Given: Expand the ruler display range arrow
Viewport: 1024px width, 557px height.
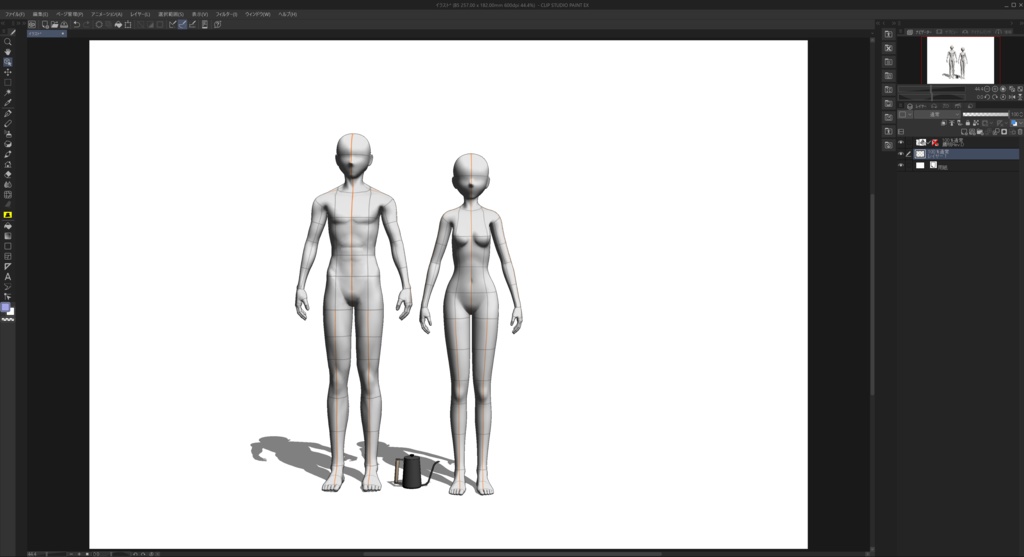Looking at the screenshot, I should click(1006, 123).
